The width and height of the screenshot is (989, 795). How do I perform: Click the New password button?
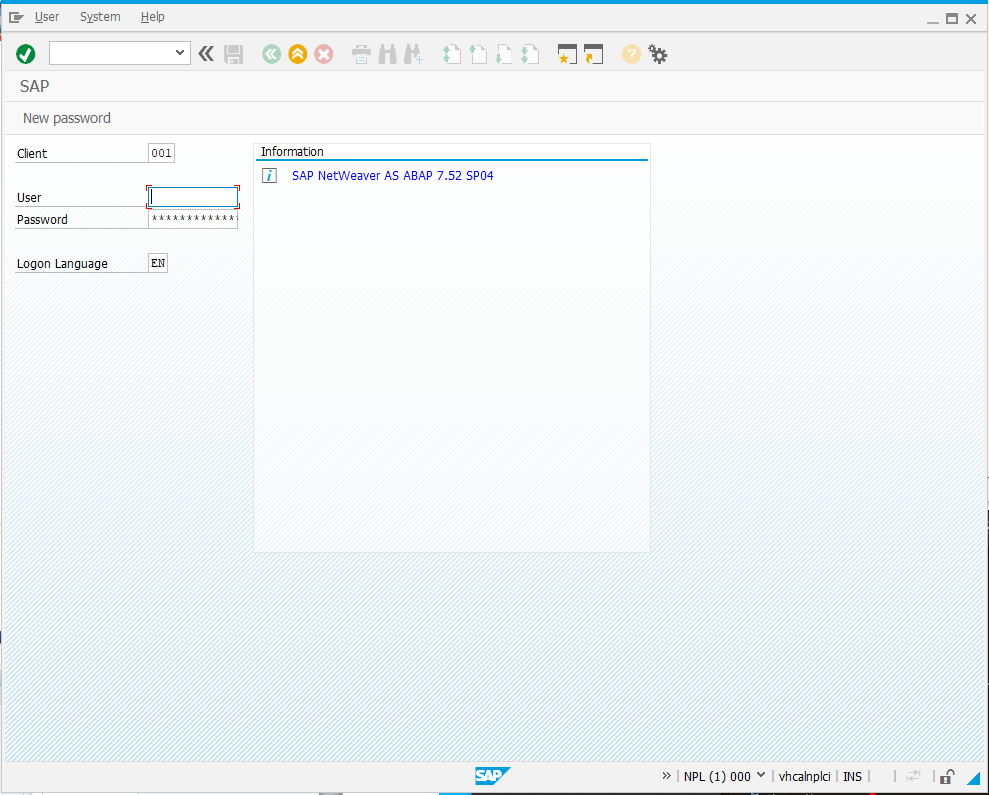(x=67, y=118)
